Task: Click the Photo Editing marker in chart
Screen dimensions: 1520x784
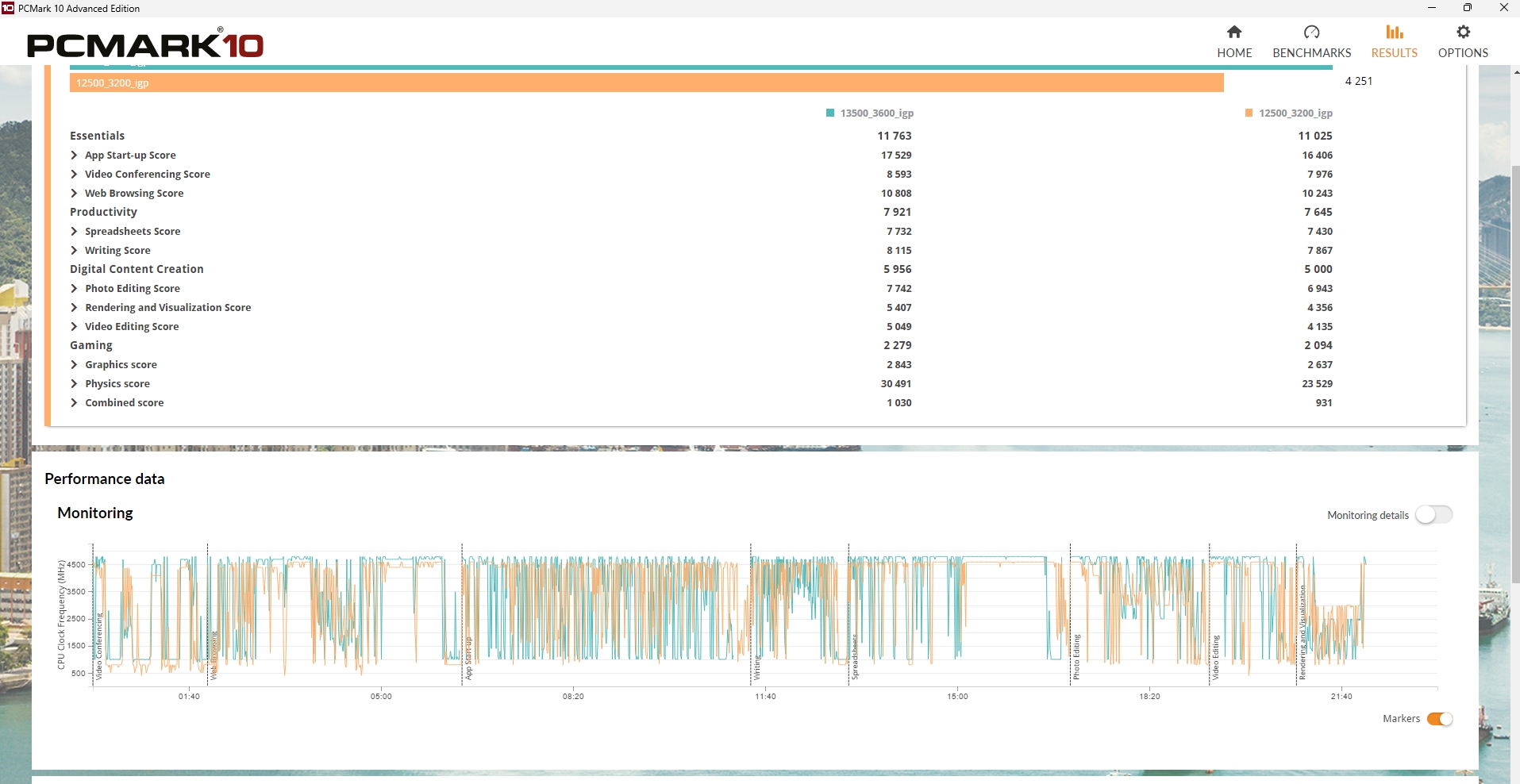Action: coord(1076,657)
